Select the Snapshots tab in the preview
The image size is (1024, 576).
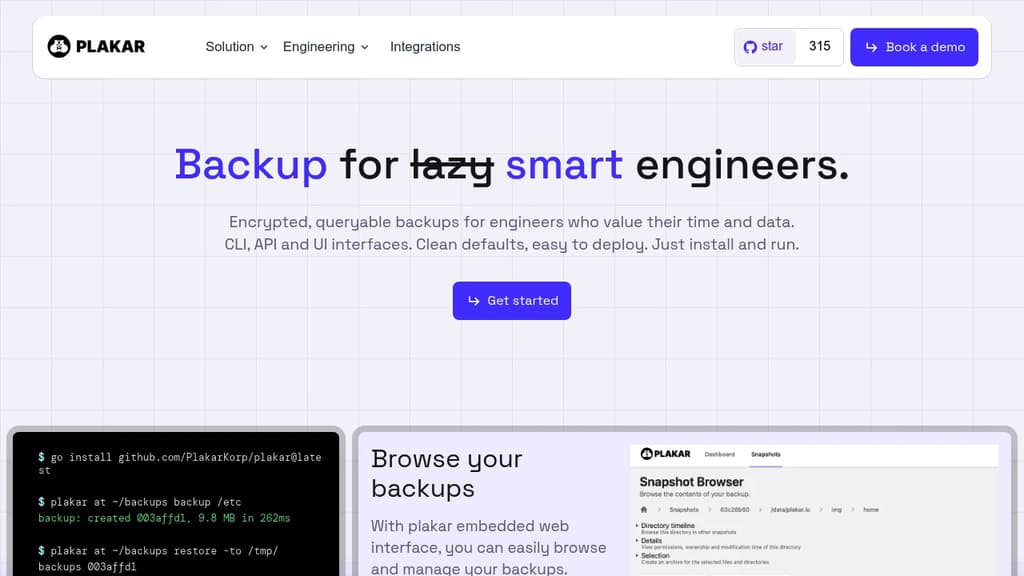[x=766, y=455]
